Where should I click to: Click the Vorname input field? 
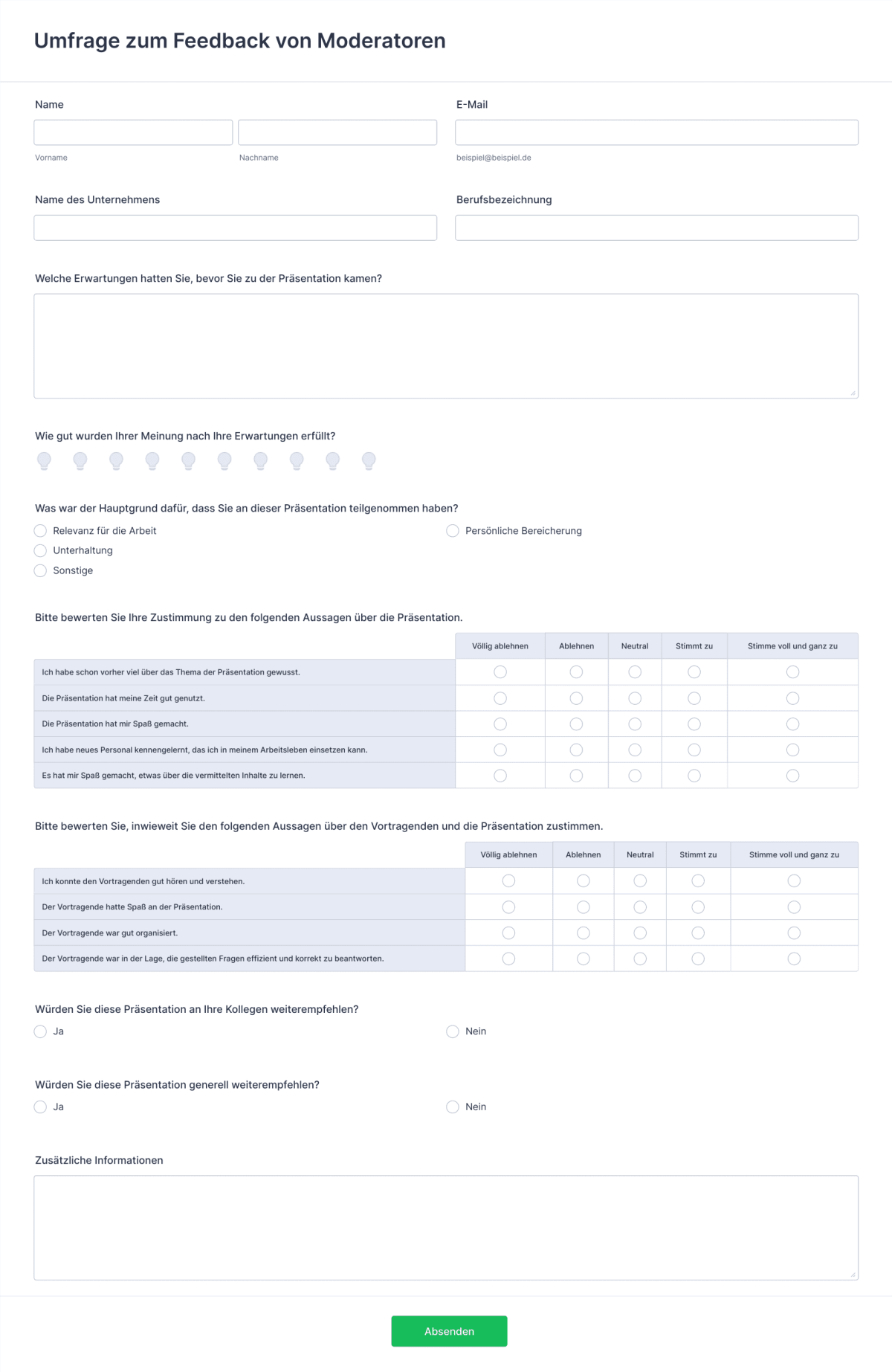pyautogui.click(x=132, y=132)
